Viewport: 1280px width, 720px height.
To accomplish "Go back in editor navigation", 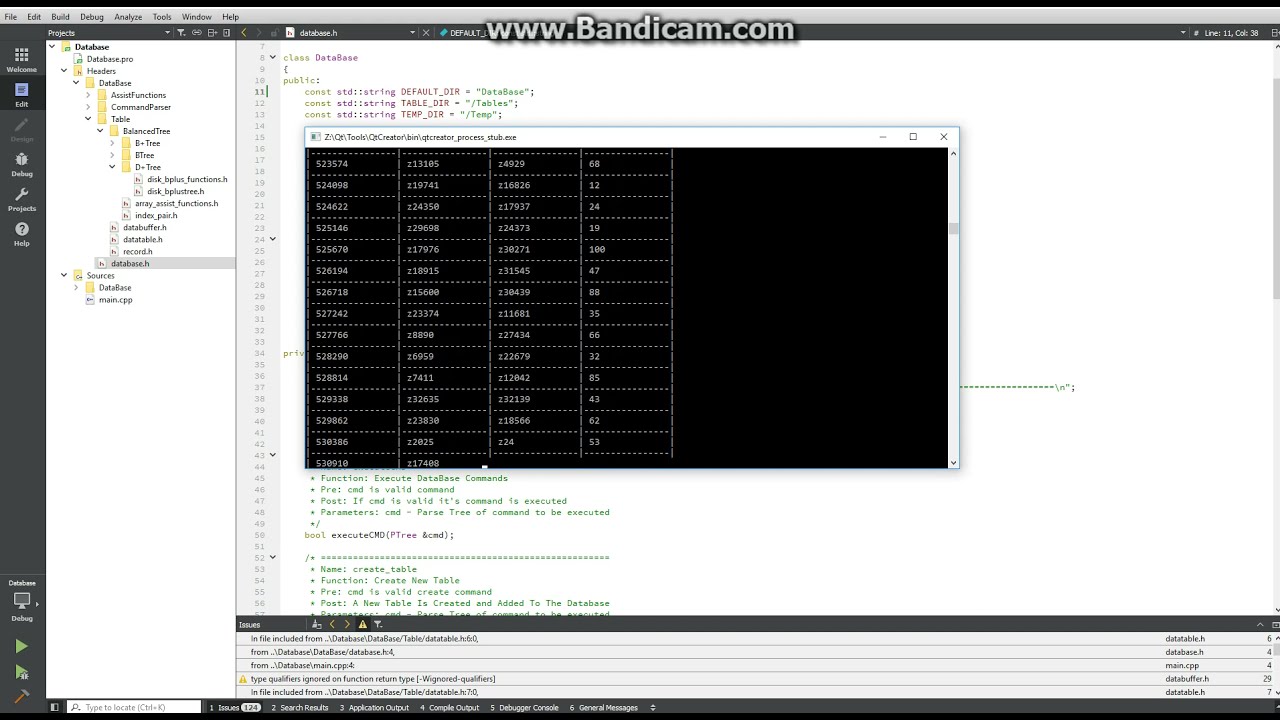I will pyautogui.click(x=243, y=33).
